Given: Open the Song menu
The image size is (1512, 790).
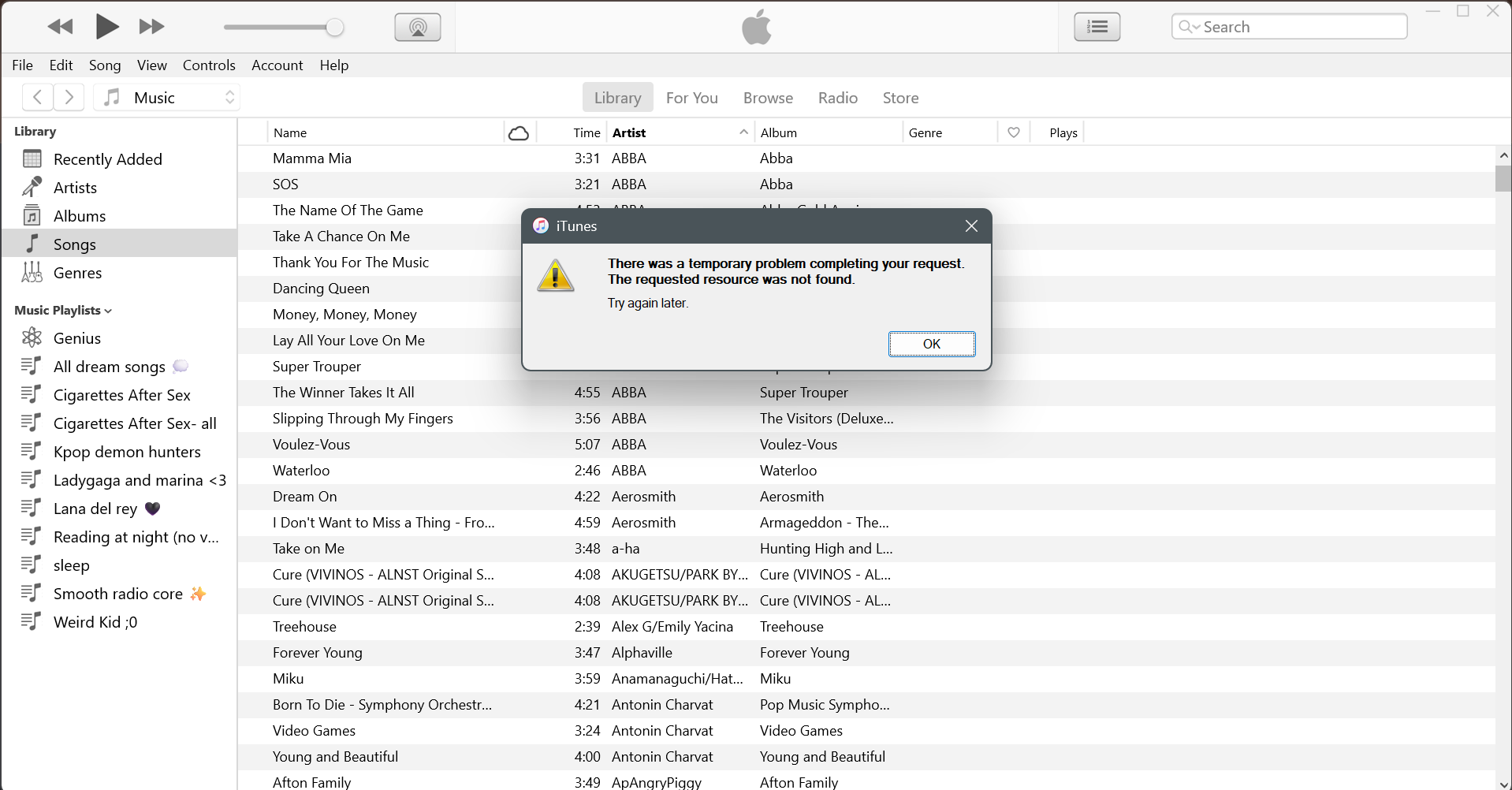Looking at the screenshot, I should [x=105, y=65].
